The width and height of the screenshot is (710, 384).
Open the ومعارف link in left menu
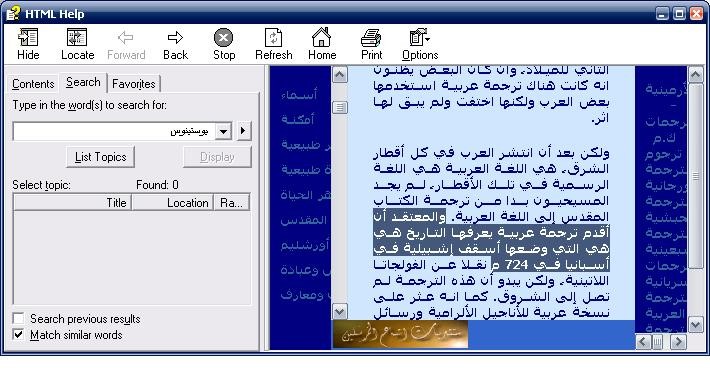click(302, 295)
